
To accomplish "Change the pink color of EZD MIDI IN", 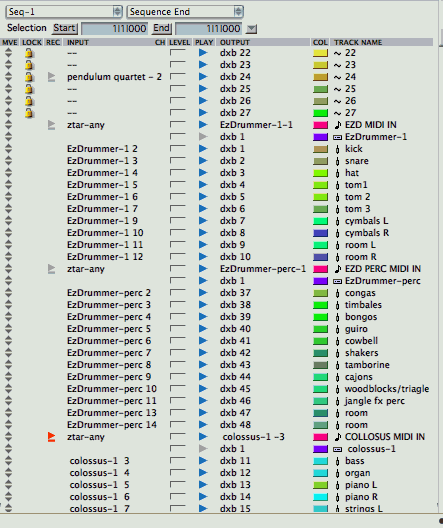I will [320, 125].
